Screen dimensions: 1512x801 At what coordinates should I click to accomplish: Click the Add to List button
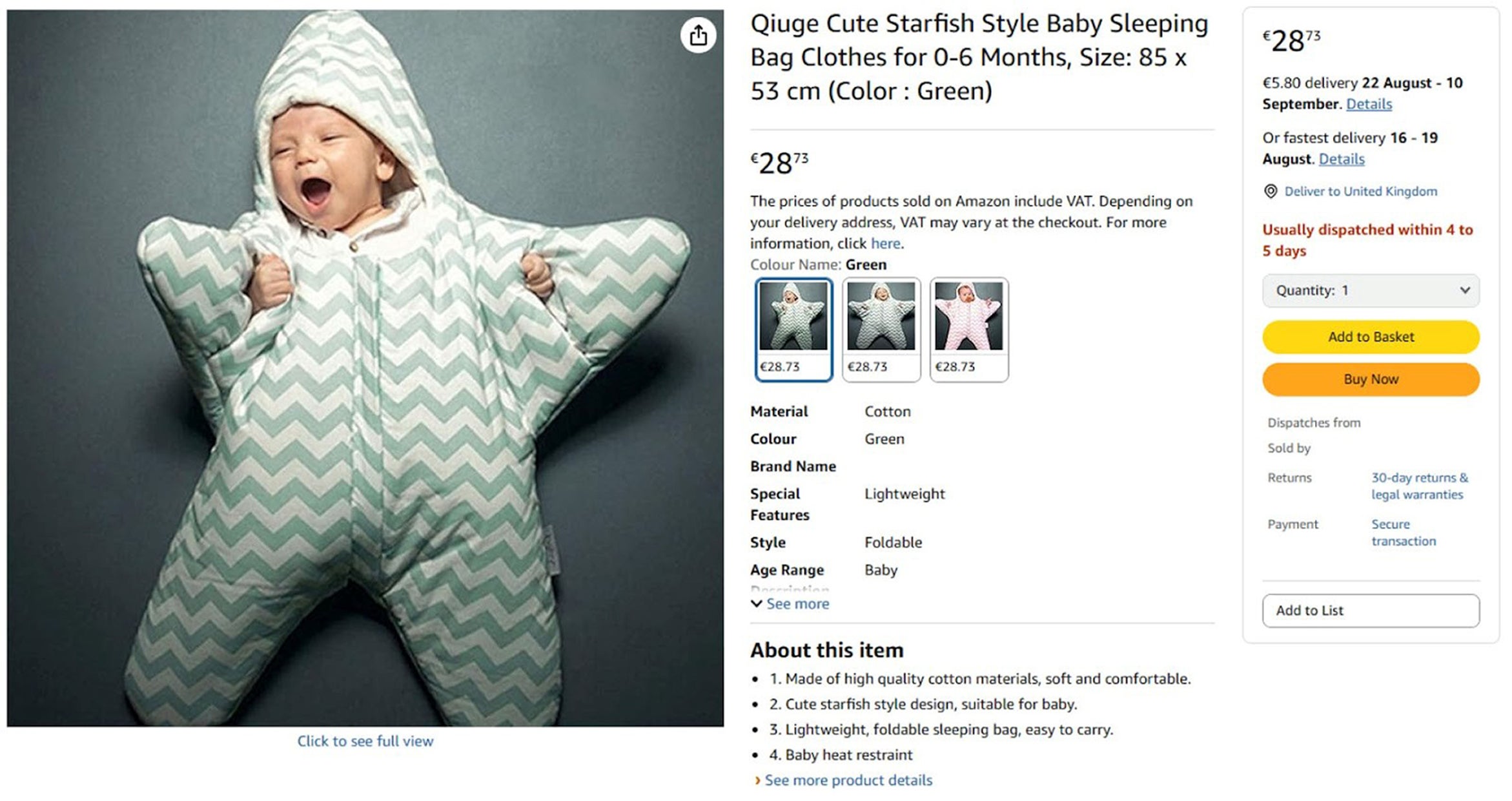point(1370,610)
